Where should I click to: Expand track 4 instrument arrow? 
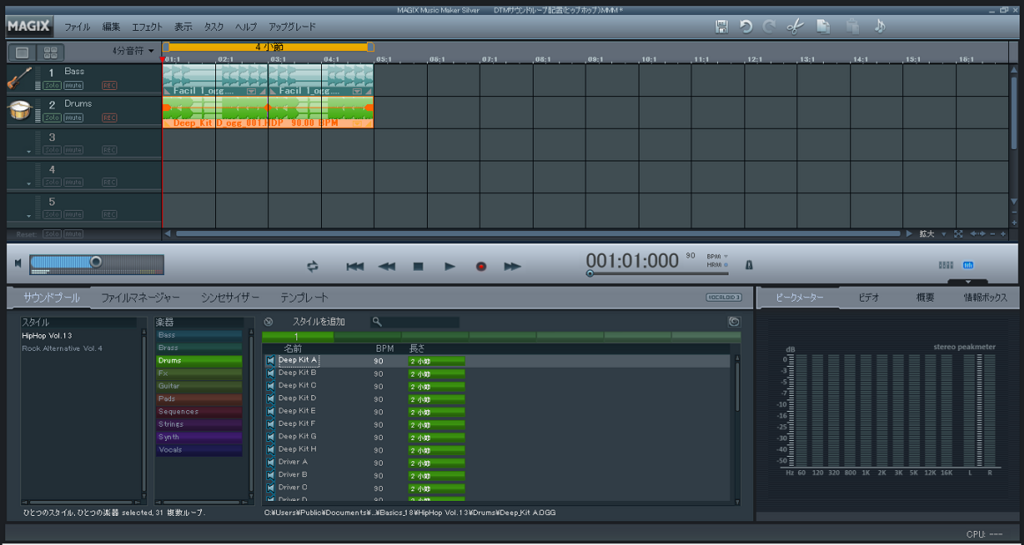29,184
